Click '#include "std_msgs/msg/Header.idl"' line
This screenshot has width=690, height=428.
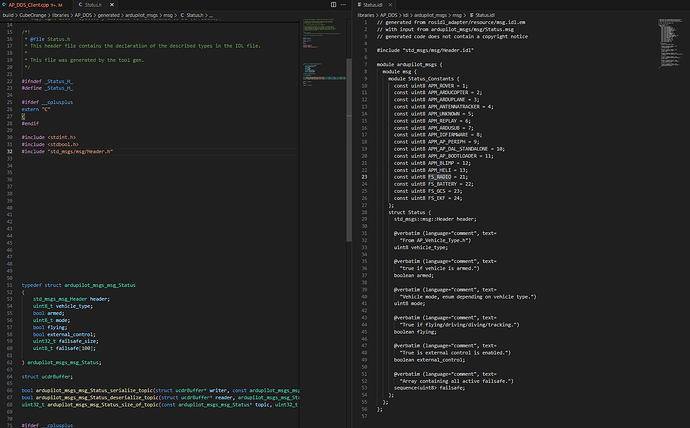[x=425, y=50]
